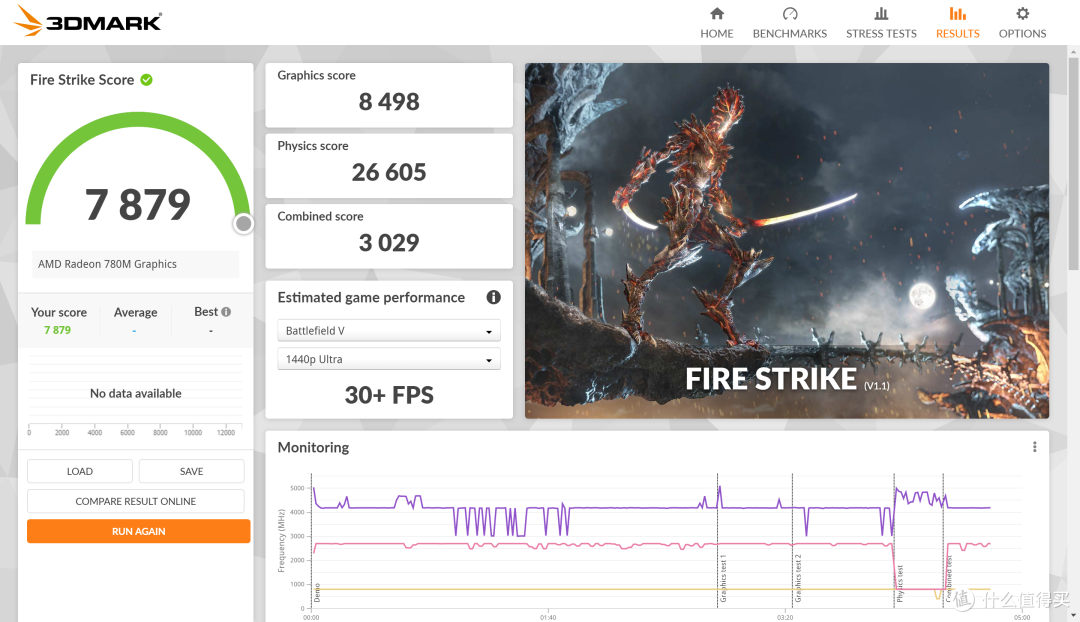
Task: Open the Monitoring three-dot menu
Action: [x=1034, y=447]
